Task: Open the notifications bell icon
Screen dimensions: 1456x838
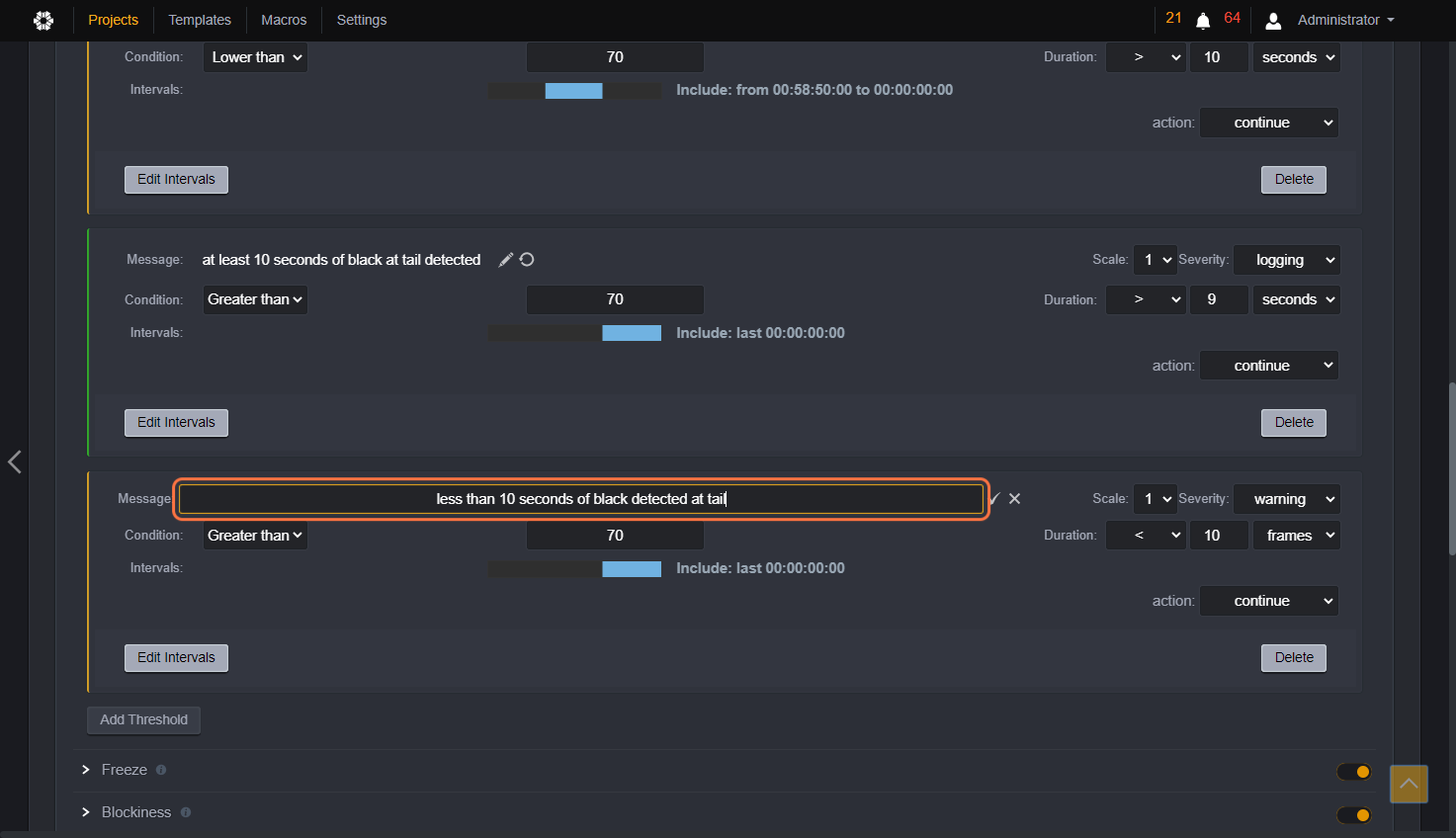Action: (1203, 21)
